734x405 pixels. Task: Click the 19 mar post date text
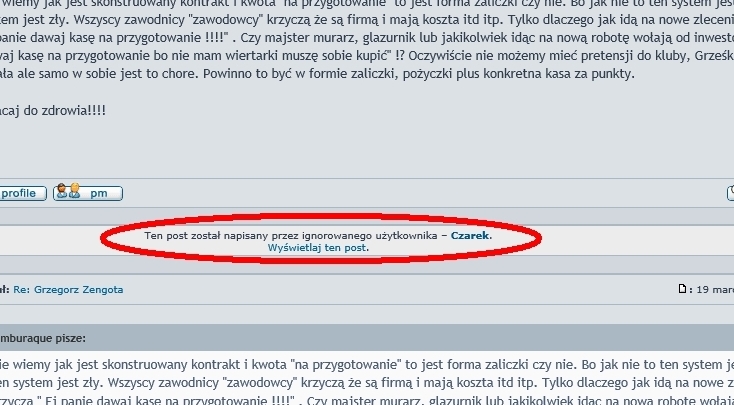[x=715, y=290]
